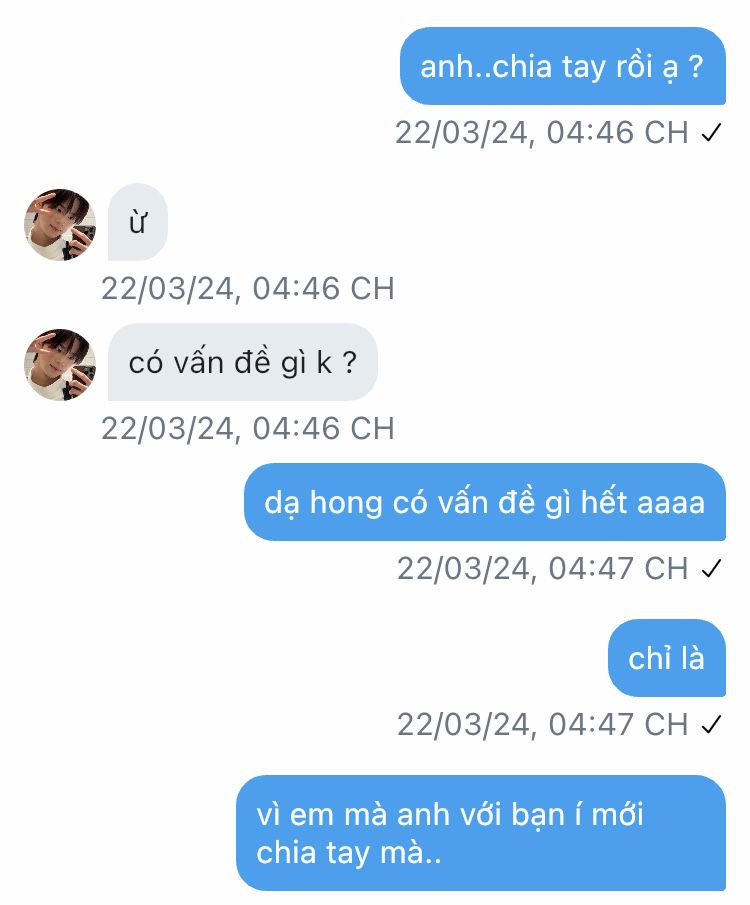Click the word "anh..chia" in the top message
This screenshot has width=750, height=905.
click(x=484, y=68)
